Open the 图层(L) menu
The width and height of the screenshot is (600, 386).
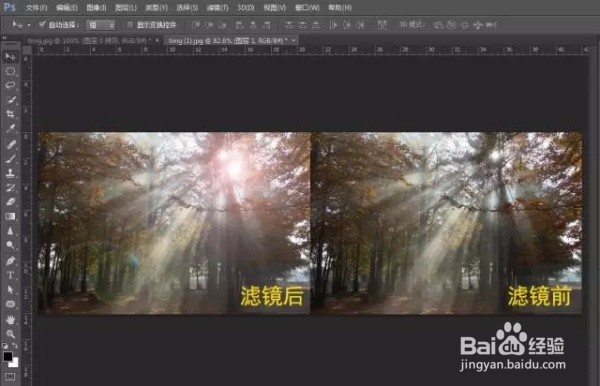[x=126, y=7]
